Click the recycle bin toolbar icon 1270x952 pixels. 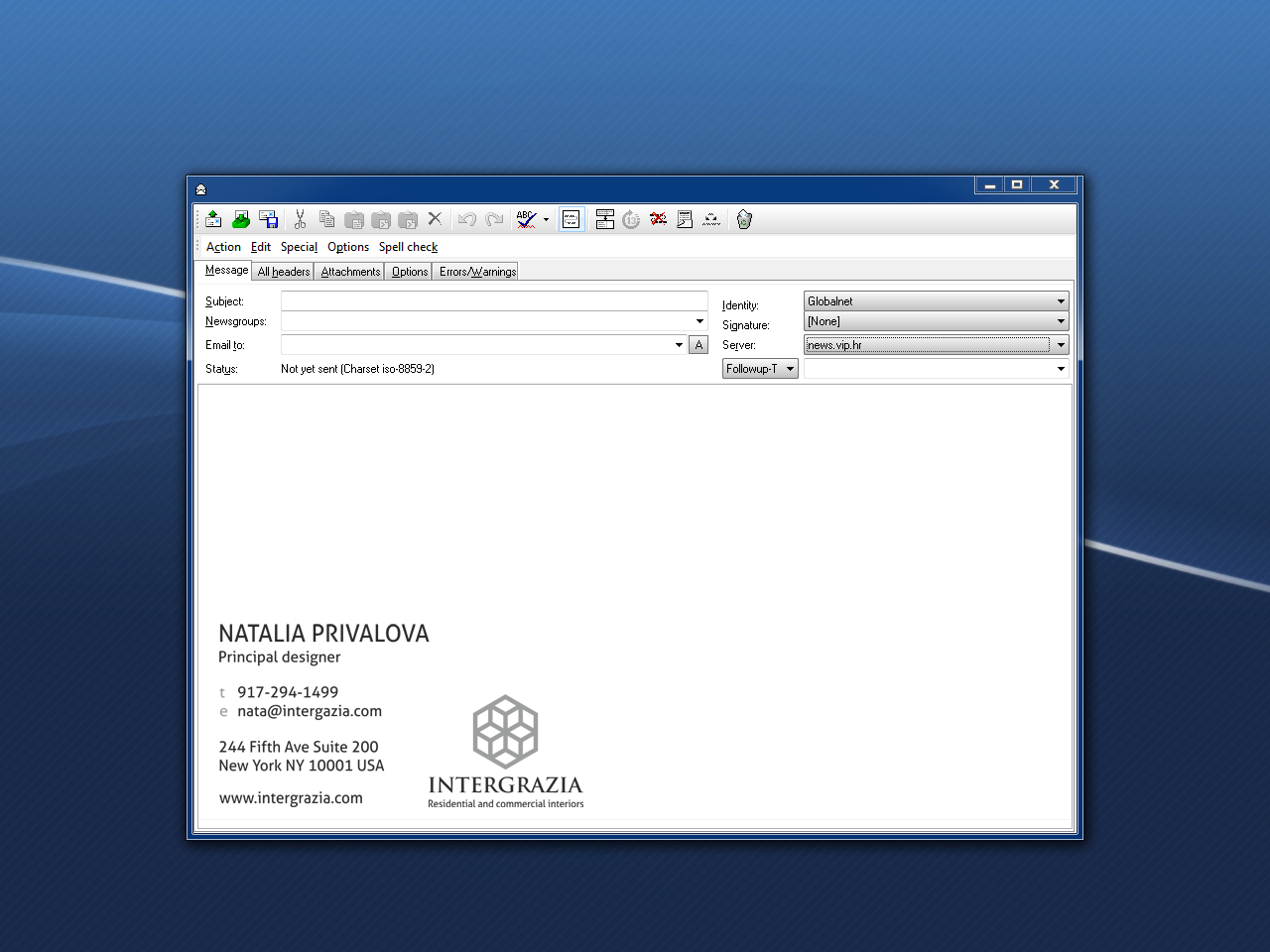click(x=744, y=219)
